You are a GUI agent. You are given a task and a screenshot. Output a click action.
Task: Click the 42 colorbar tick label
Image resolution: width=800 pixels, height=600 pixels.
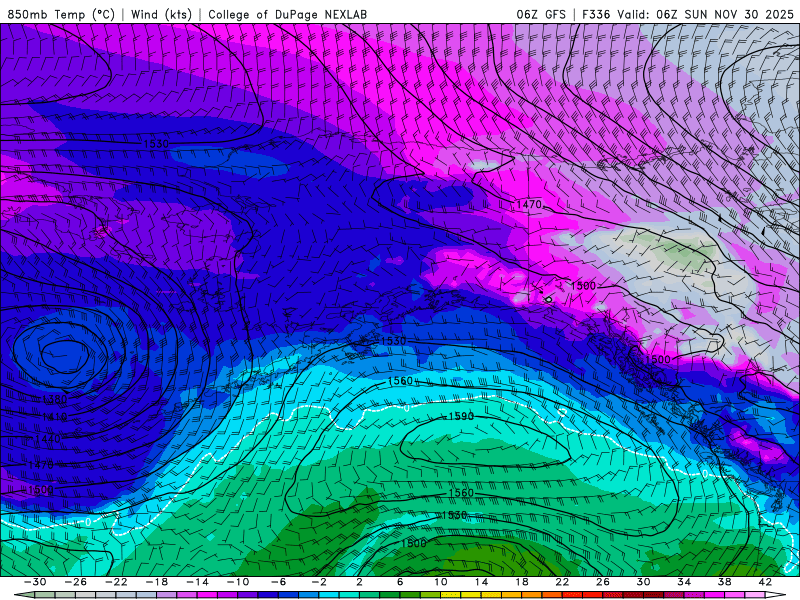pos(765,582)
